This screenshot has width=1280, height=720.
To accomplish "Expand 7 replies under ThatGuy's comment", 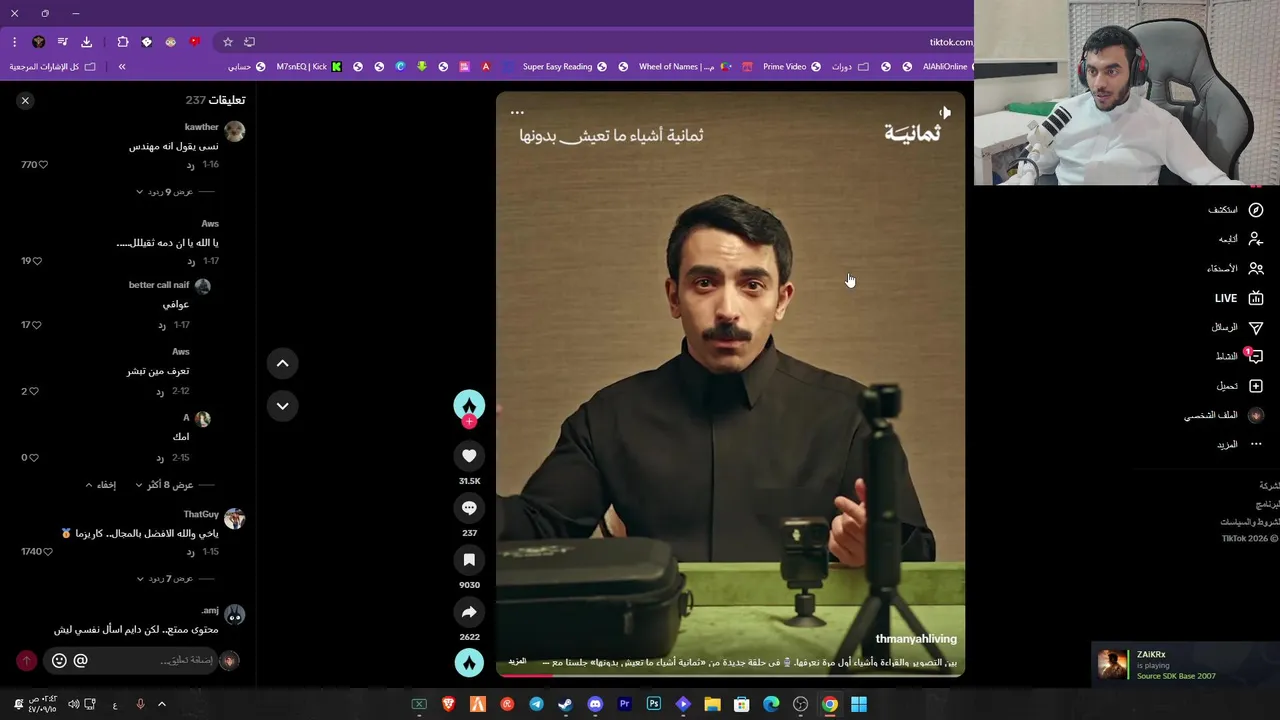I will point(165,579).
